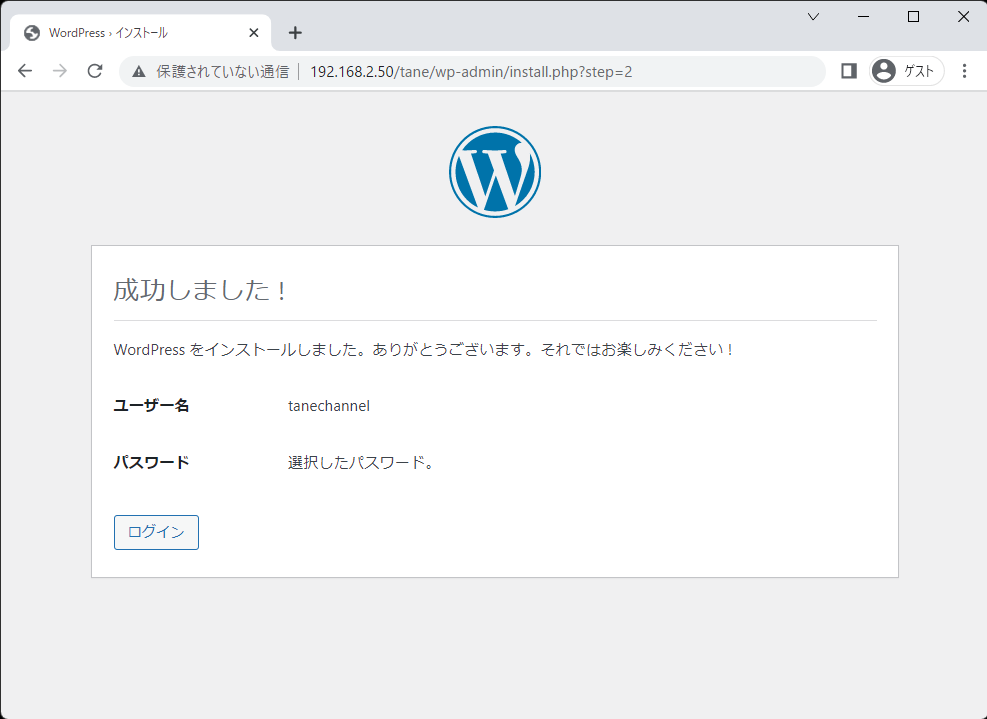Click the 保護されていない通信 label

pos(222,72)
